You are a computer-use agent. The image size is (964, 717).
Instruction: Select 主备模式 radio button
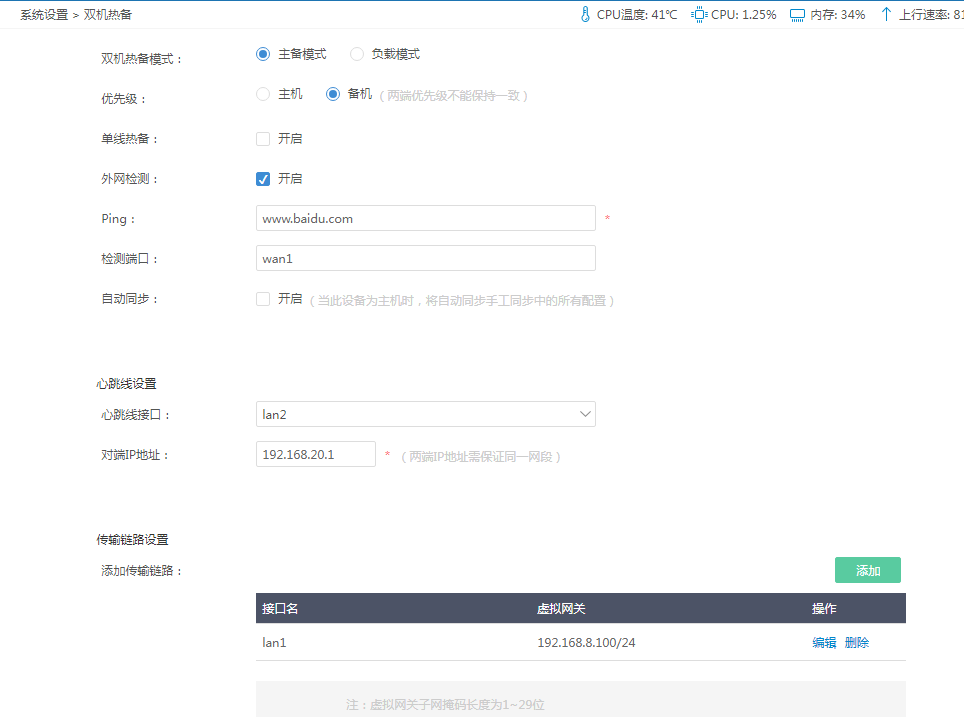click(x=263, y=54)
